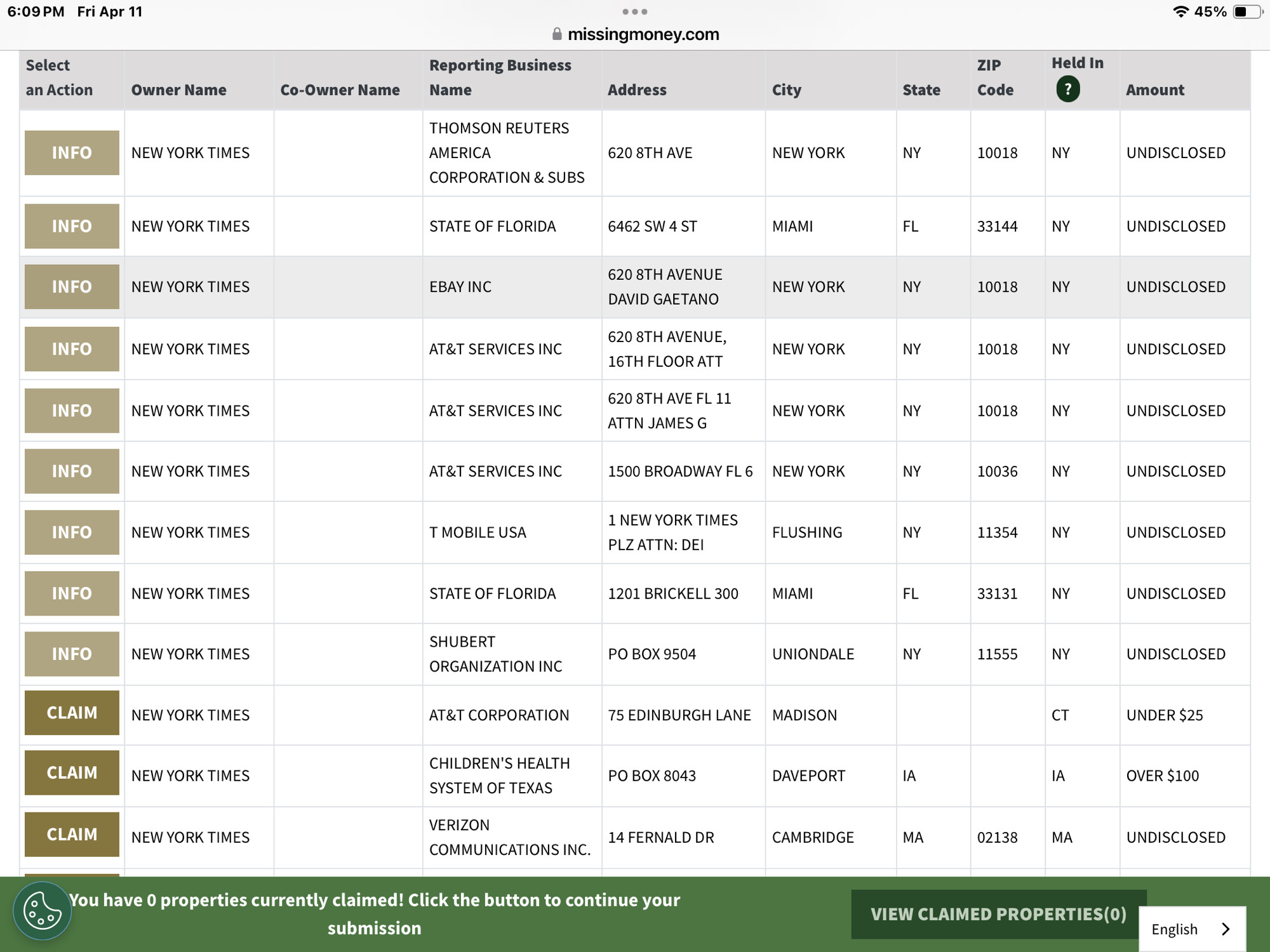Tap the Safari three-dot multitasking icon

[635, 11]
